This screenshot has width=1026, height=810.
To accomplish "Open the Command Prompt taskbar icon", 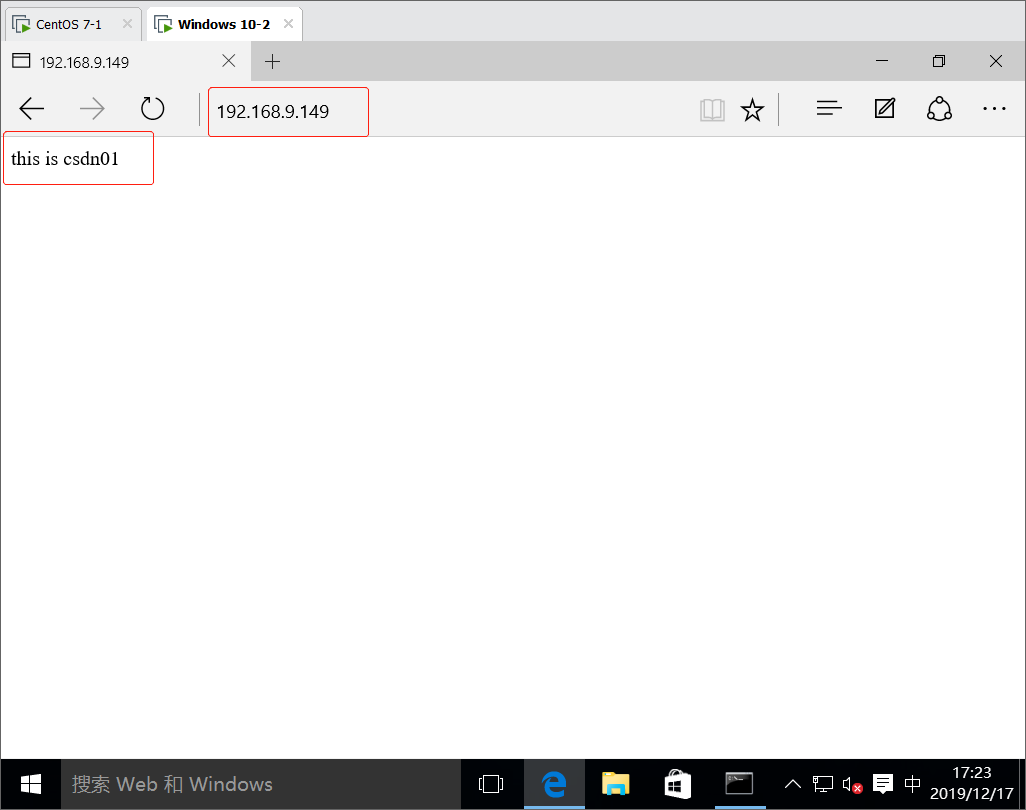I will coord(739,784).
